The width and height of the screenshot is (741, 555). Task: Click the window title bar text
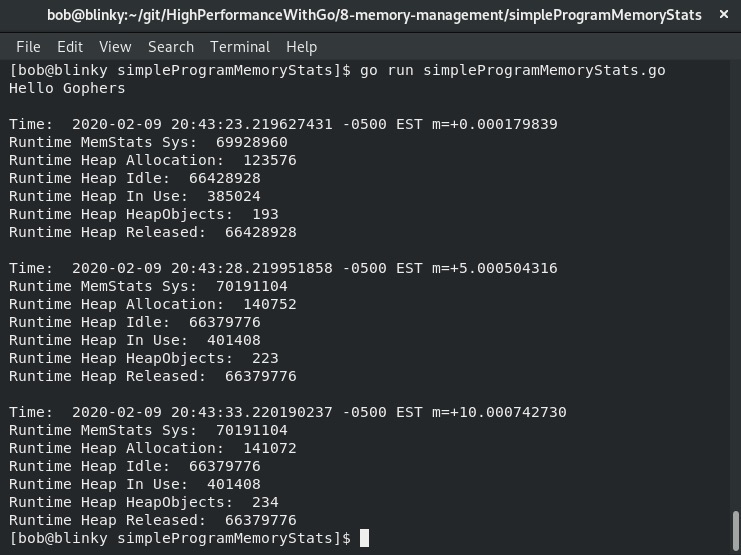(374, 15)
